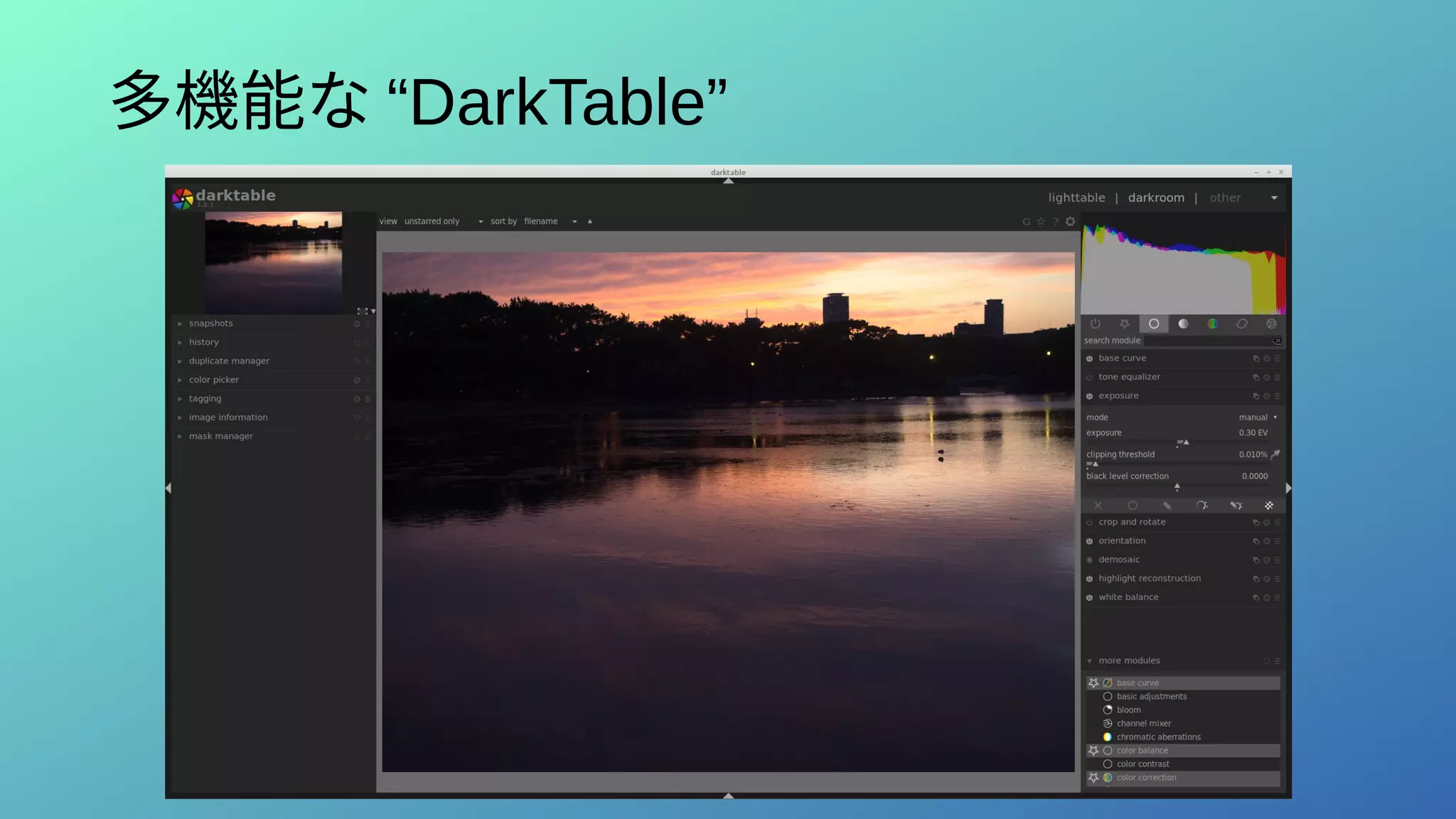Duplicate instance of highlight reconstruction

click(1256, 579)
